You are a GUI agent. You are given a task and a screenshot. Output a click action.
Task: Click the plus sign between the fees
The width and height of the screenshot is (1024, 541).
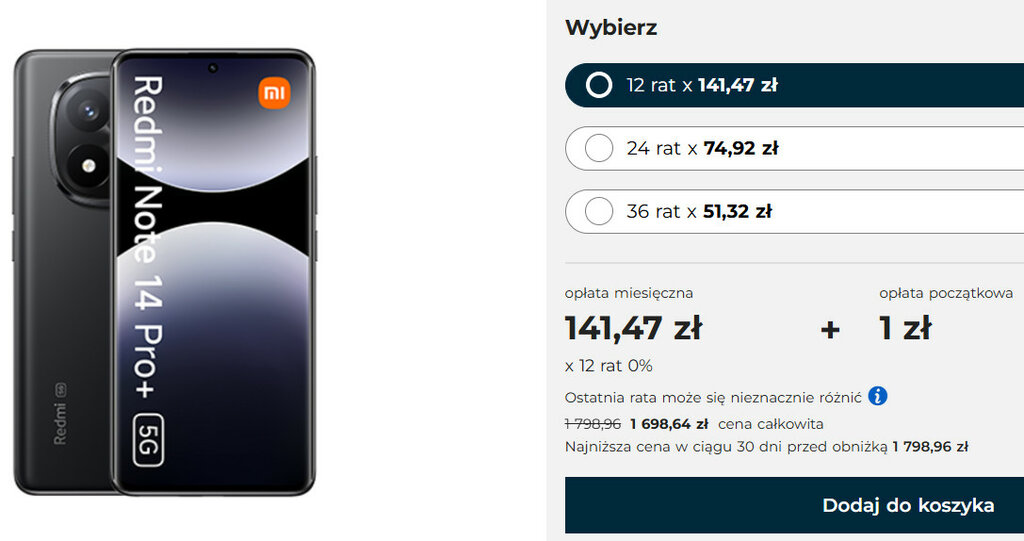click(x=830, y=329)
